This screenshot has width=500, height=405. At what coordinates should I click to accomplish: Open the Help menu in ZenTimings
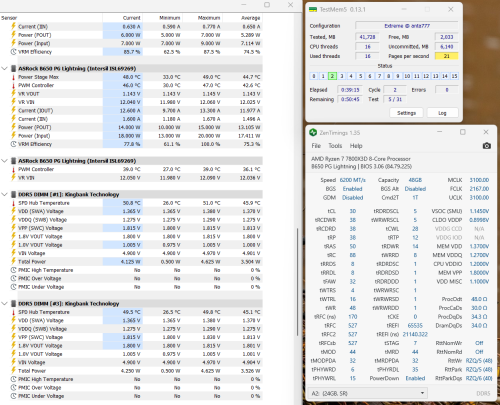coord(356,146)
